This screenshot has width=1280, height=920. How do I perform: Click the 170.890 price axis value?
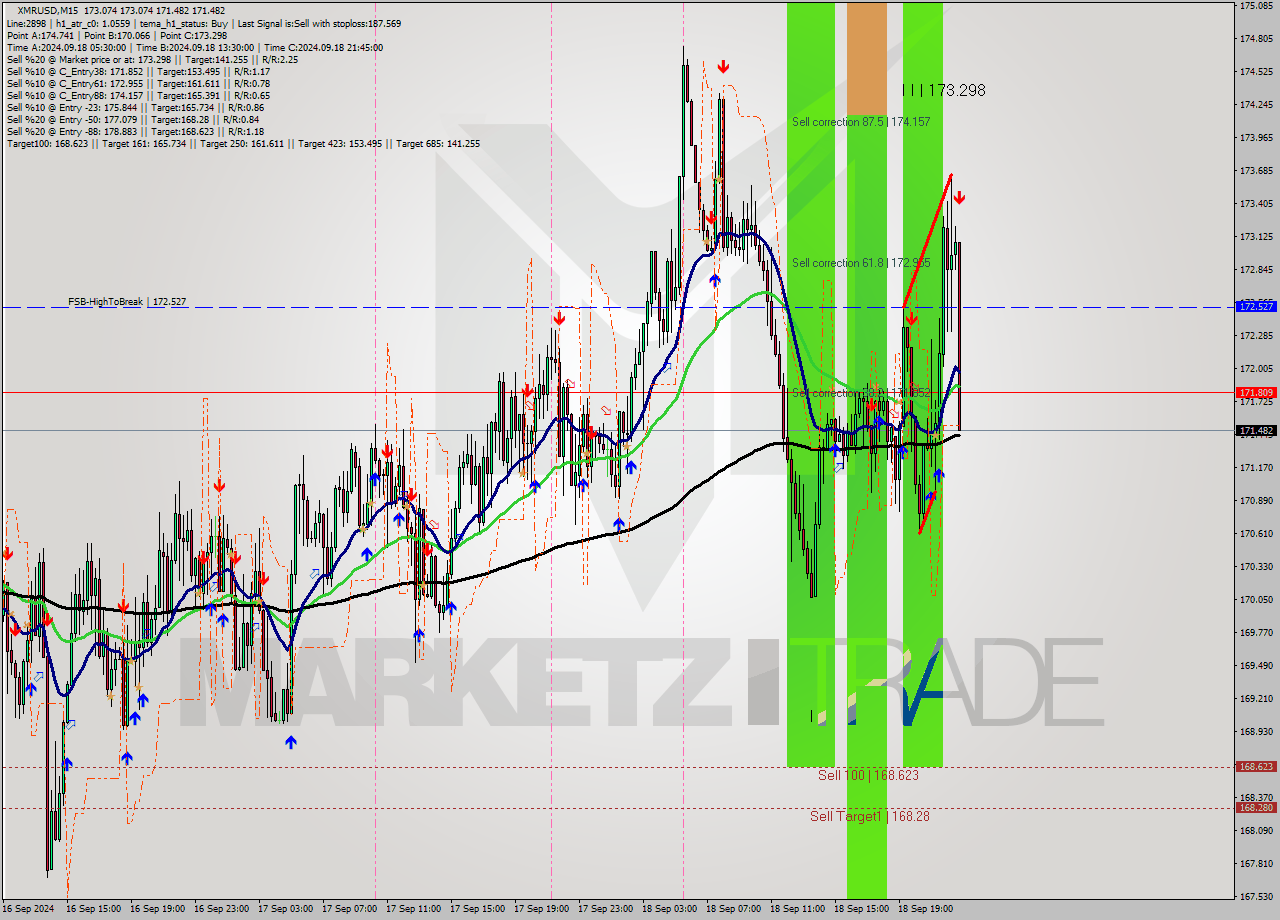1255,501
